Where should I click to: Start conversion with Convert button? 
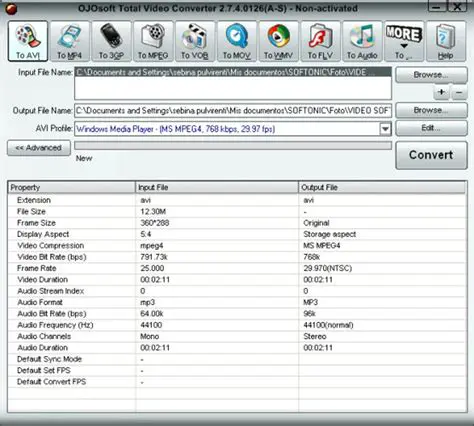pyautogui.click(x=431, y=155)
